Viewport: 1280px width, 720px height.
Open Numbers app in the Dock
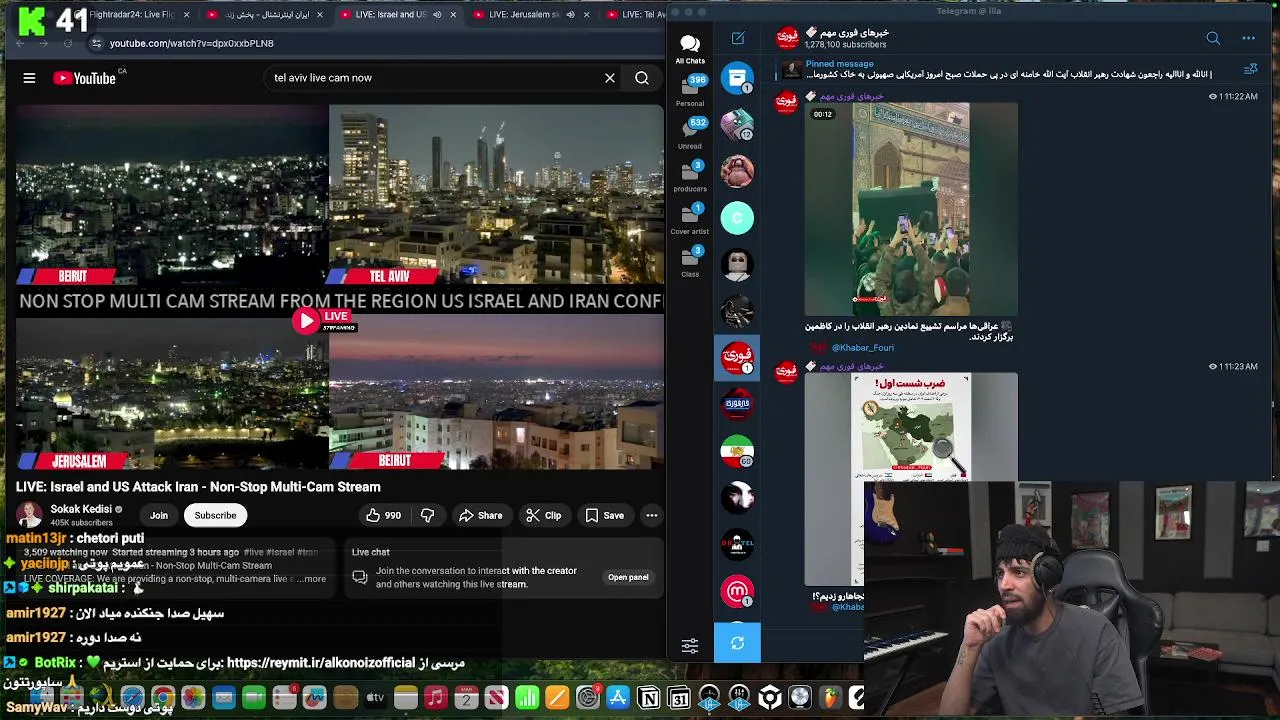point(527,698)
